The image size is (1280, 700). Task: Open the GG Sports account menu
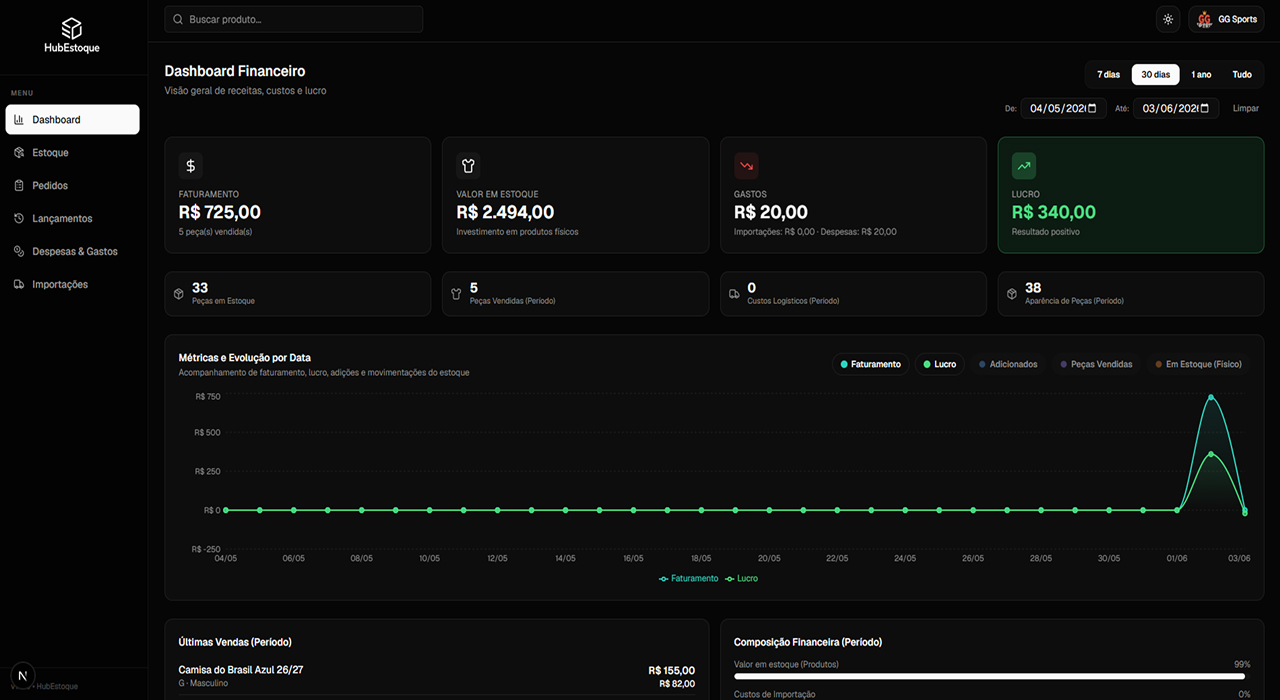coord(1227,20)
